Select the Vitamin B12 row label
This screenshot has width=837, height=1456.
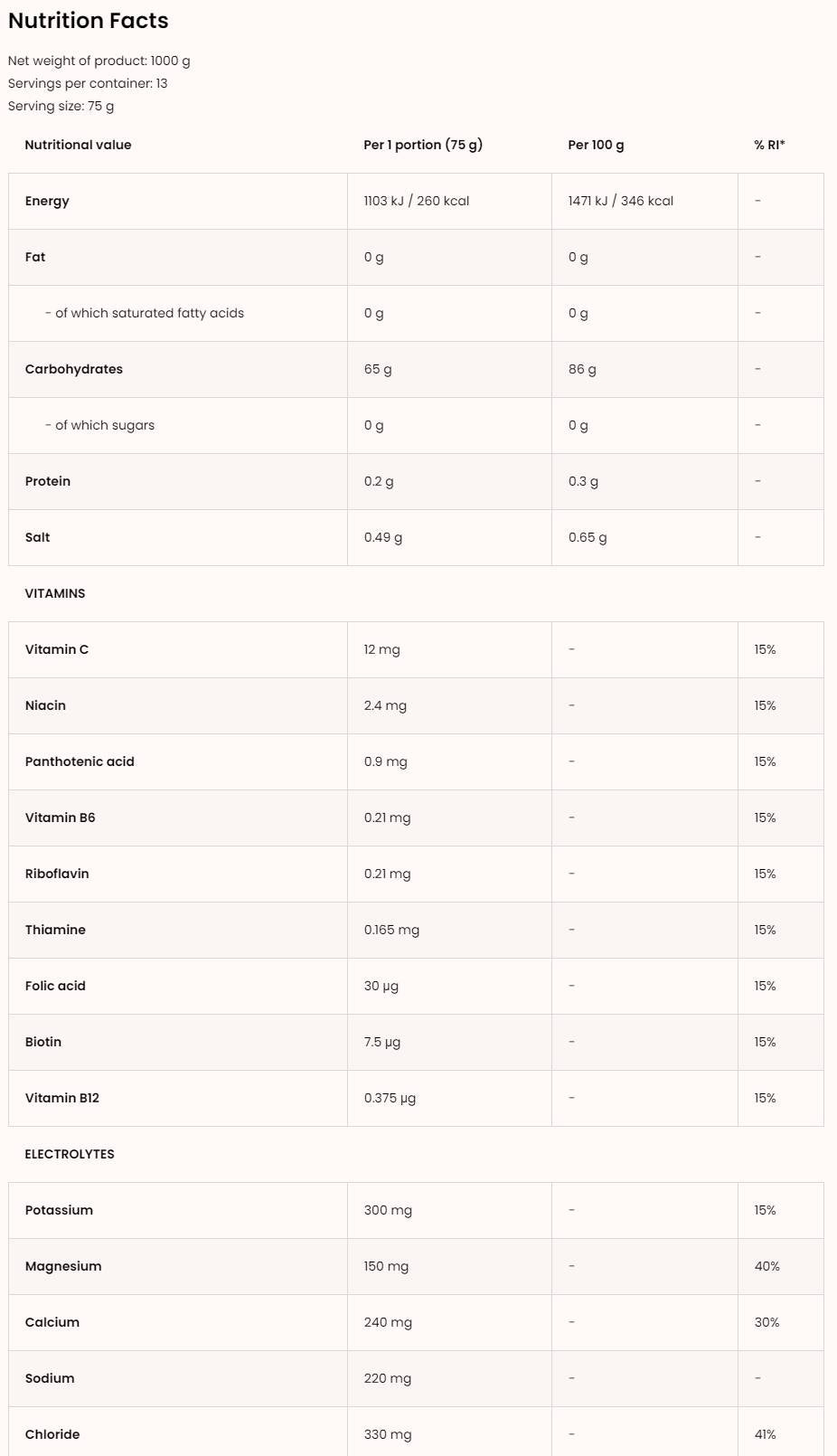click(62, 1098)
